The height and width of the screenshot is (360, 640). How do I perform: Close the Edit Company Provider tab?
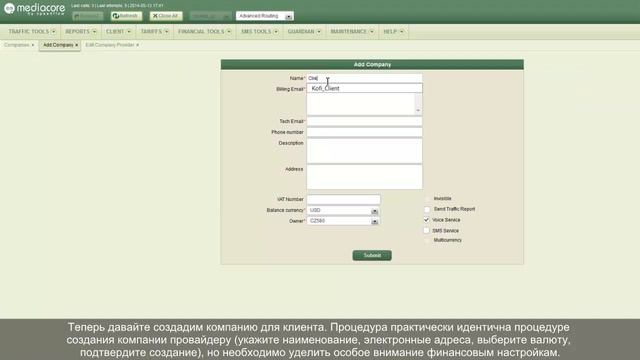(138, 45)
